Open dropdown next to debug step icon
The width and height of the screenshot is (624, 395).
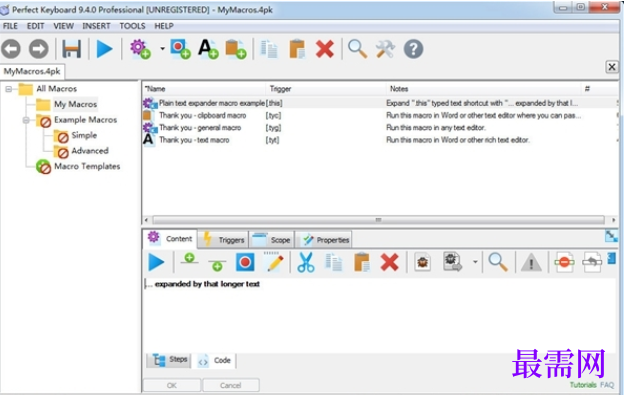(475, 262)
